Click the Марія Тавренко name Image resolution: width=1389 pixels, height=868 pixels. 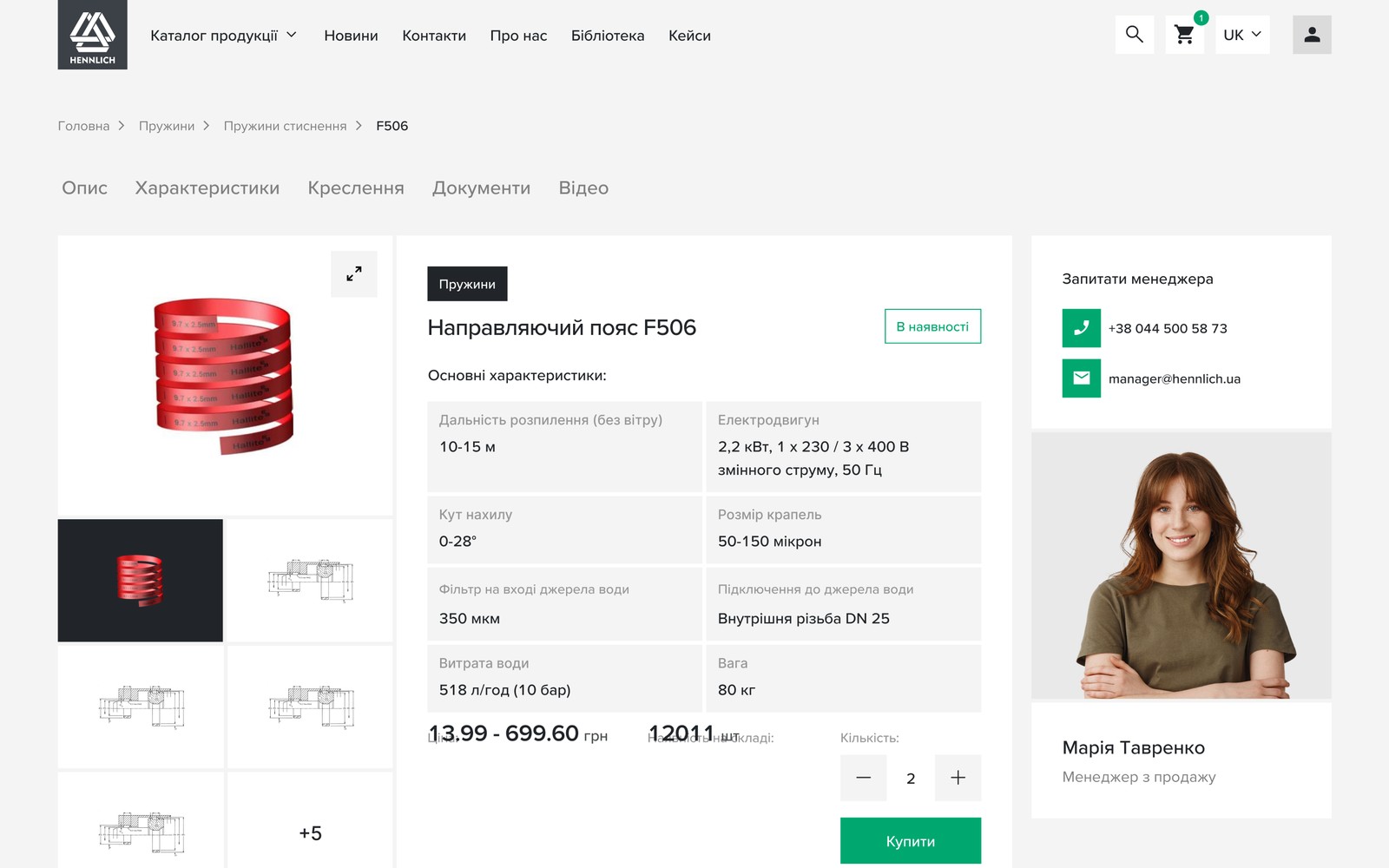[1134, 748]
